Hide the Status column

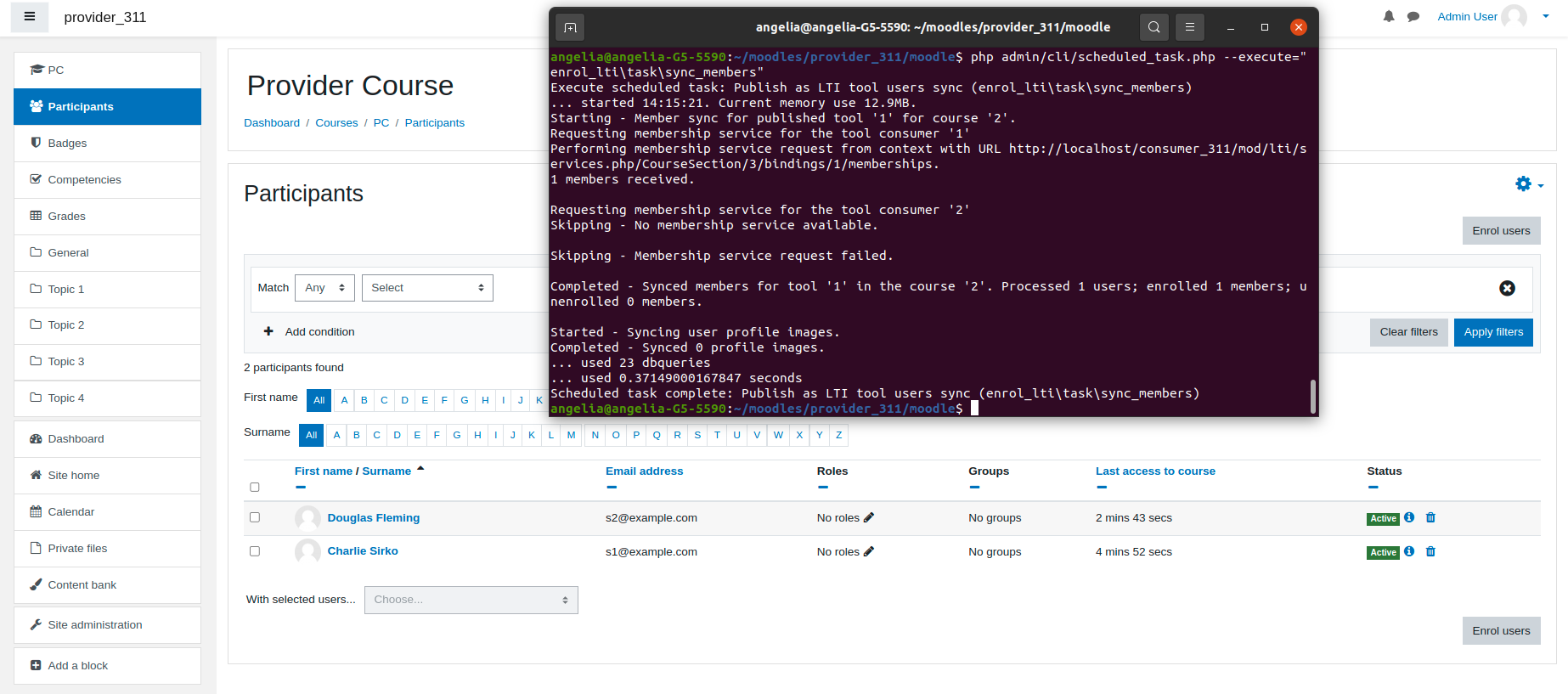pyautogui.click(x=1373, y=487)
